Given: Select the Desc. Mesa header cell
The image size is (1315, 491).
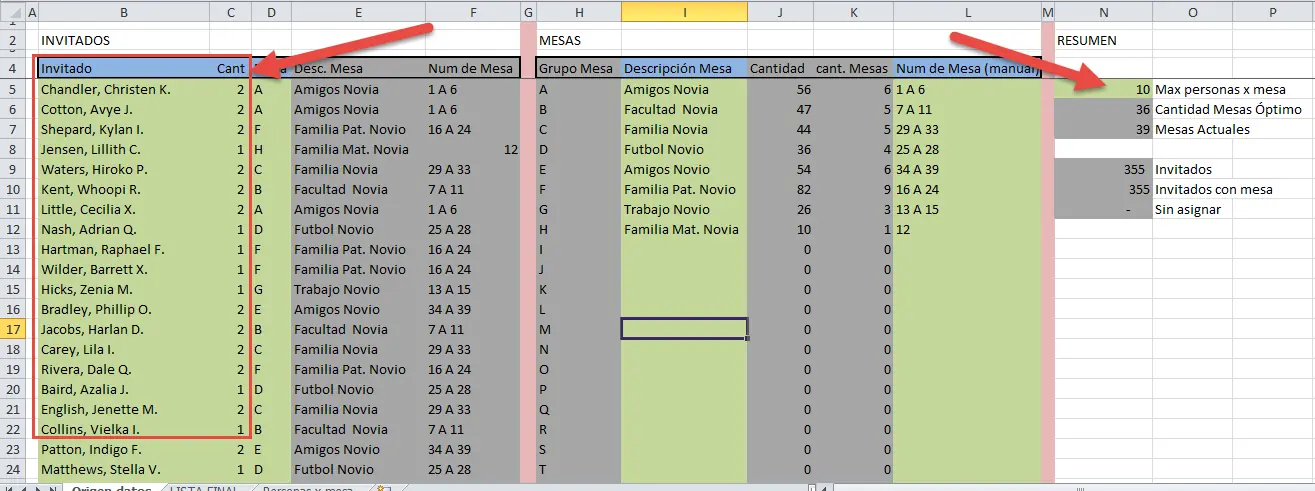Looking at the screenshot, I should (358, 69).
